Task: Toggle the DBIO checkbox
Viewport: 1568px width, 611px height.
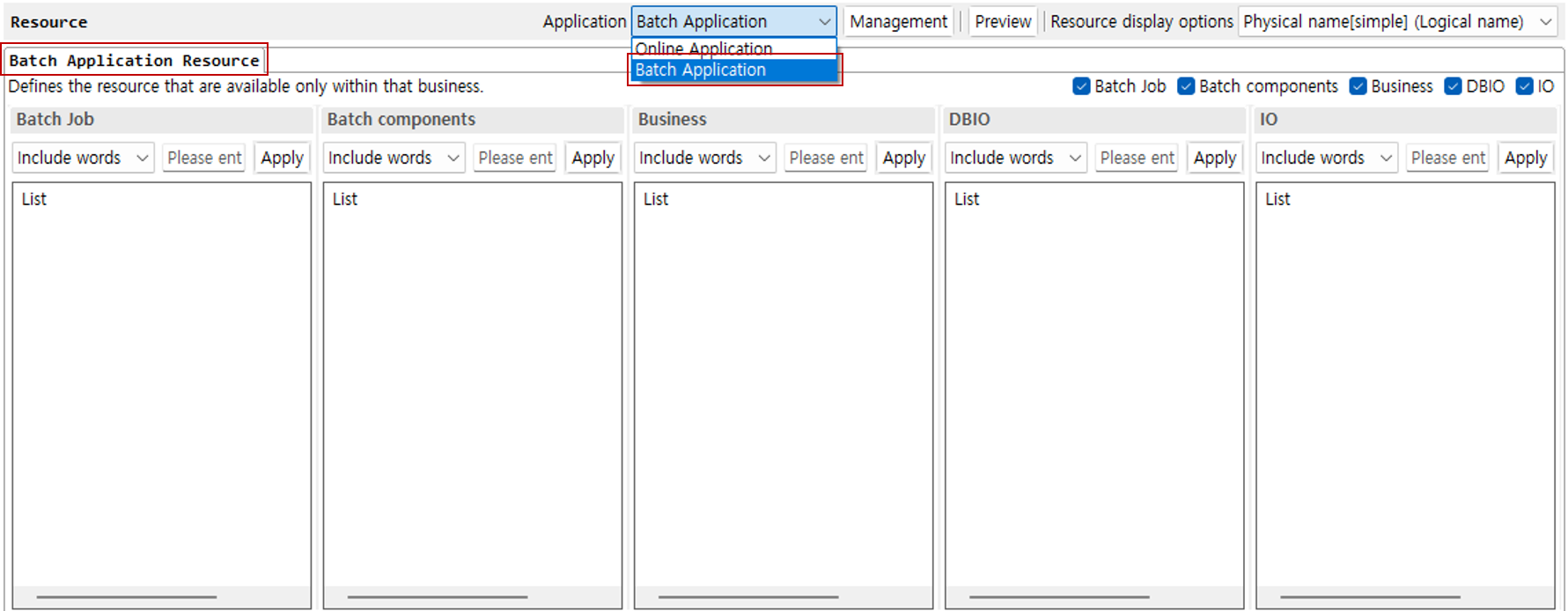Action: [1453, 86]
